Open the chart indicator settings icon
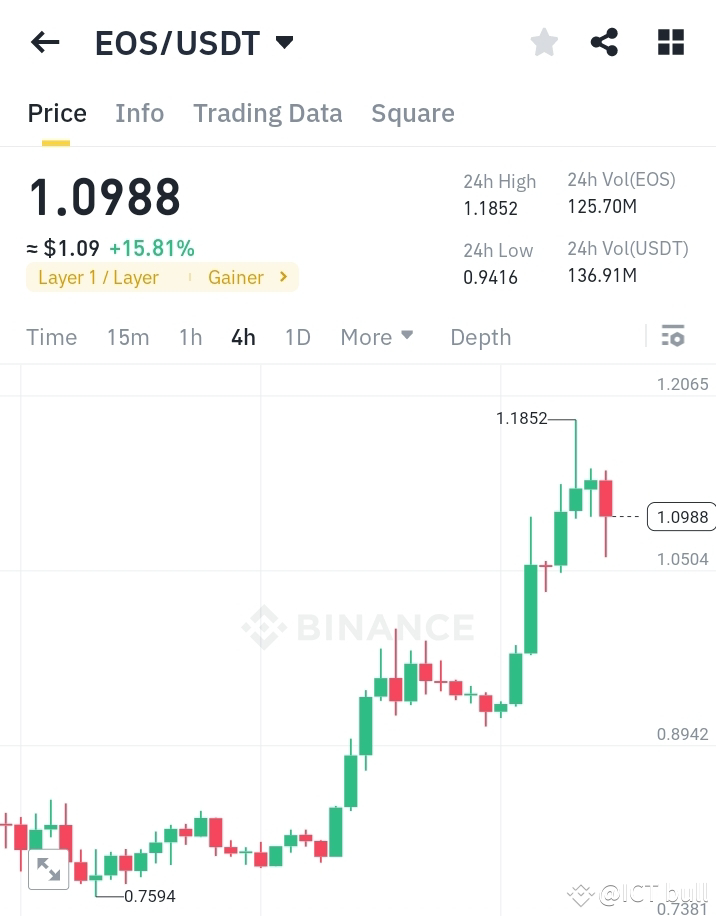Screen dimensions: 716x916 coord(672,336)
